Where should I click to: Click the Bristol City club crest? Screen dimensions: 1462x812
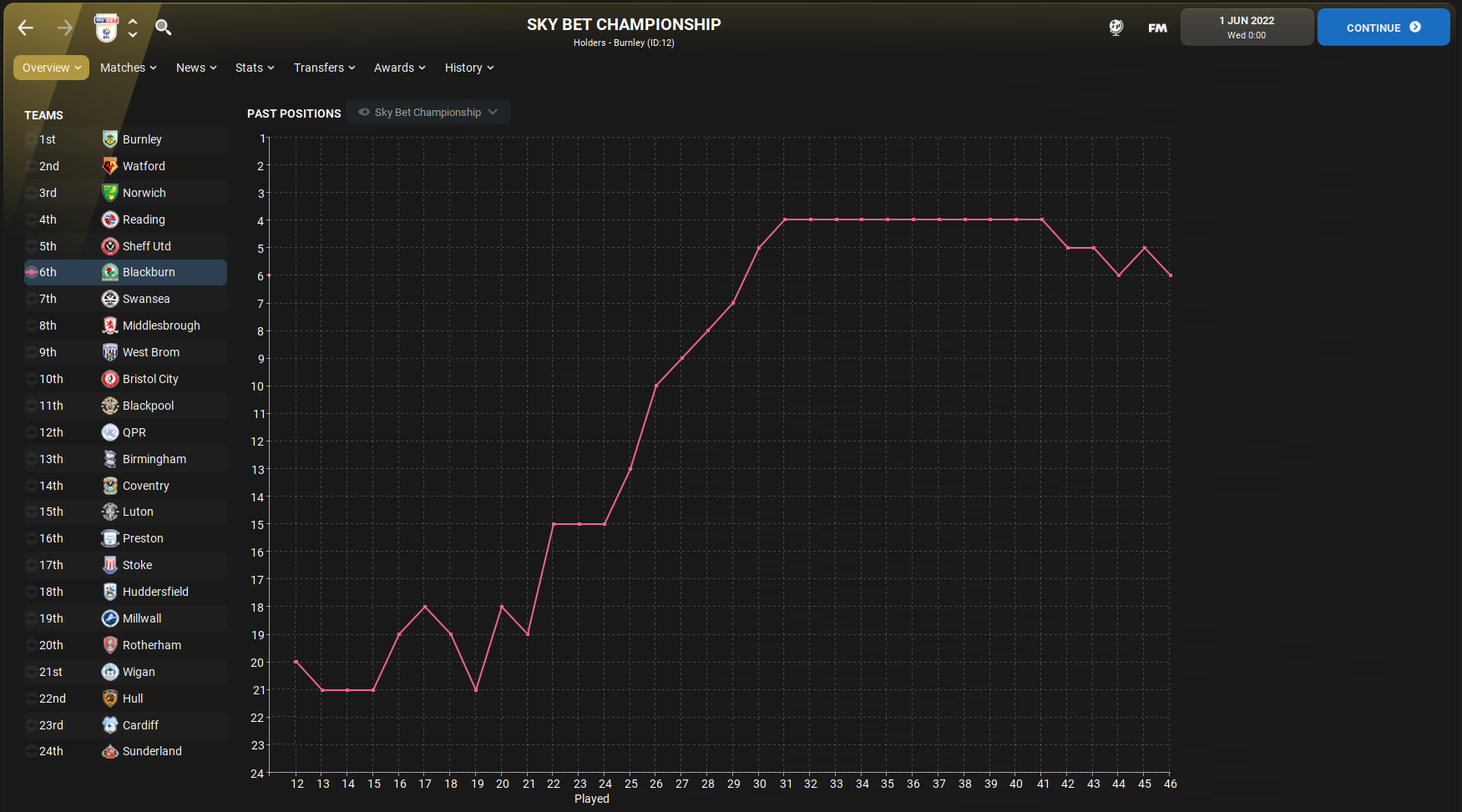[x=110, y=379]
